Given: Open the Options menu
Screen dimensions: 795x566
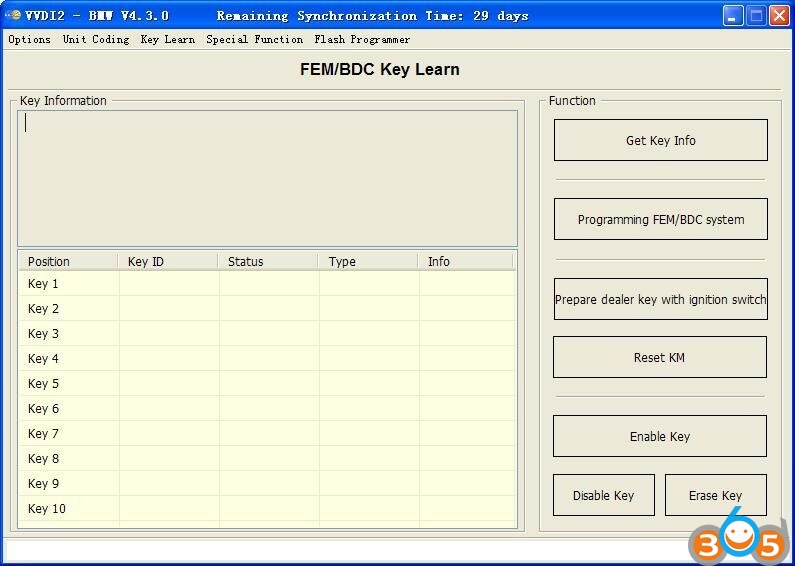Looking at the screenshot, I should (29, 40).
